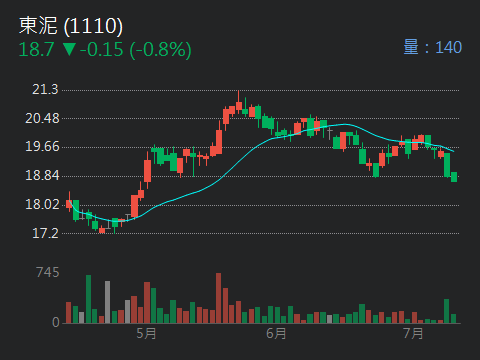The image size is (480, 360).
Task: Click the 21.3 price axis label
Action: point(45,89)
